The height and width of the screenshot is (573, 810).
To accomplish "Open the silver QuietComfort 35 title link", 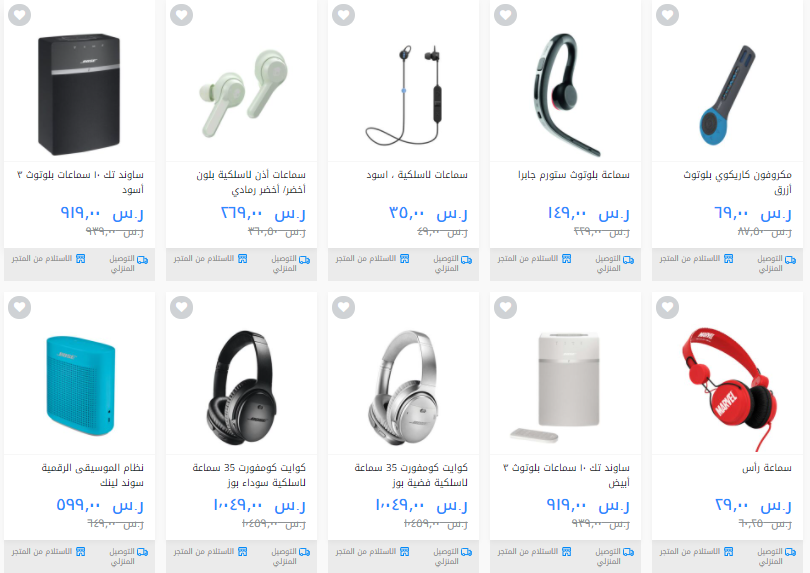I will 411,475.
